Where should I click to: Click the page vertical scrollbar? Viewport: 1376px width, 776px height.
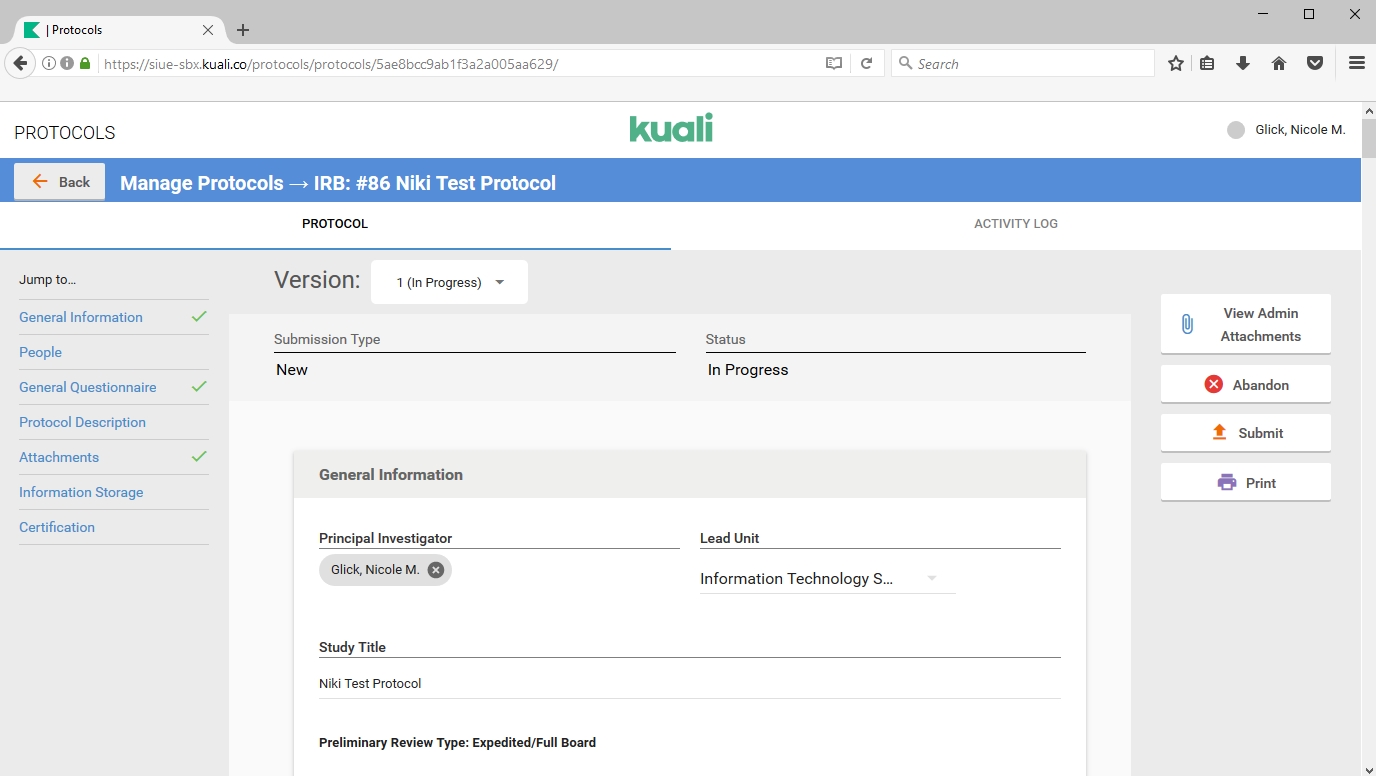point(1368,140)
